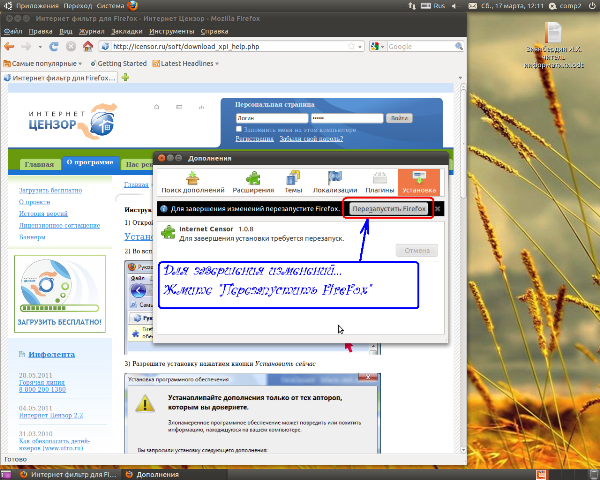600x480 pixels.
Task: Click the bookmark star in the address bar
Action: tap(351, 46)
